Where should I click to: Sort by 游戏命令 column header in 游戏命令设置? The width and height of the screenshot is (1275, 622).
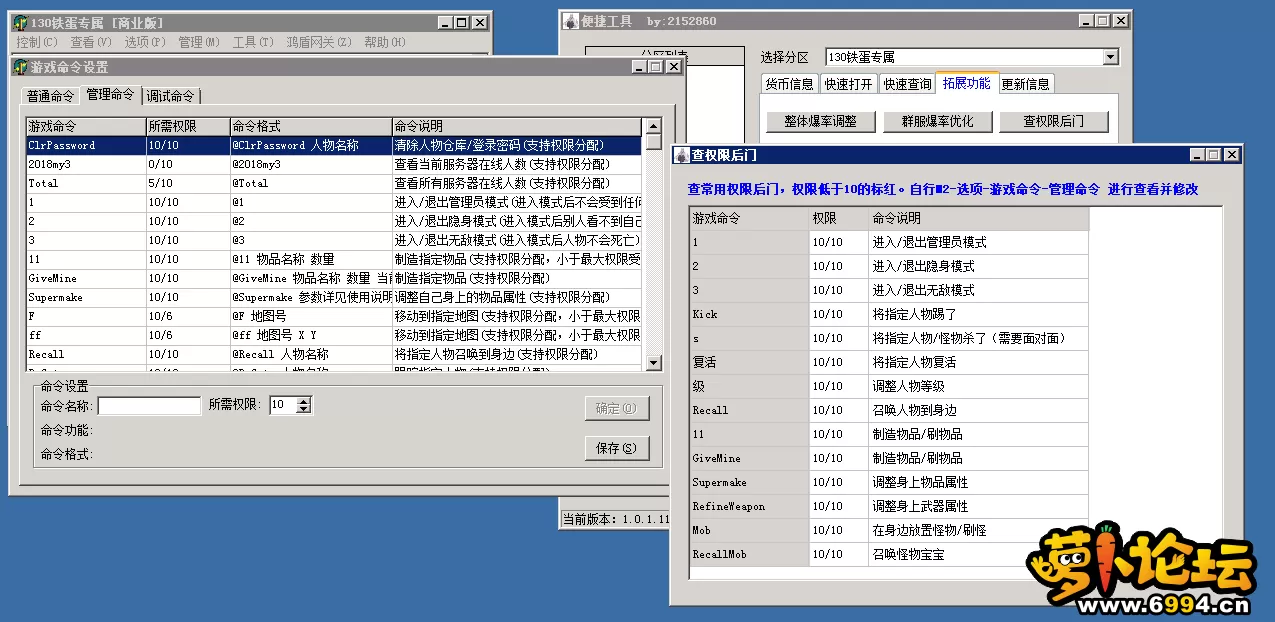click(86, 126)
